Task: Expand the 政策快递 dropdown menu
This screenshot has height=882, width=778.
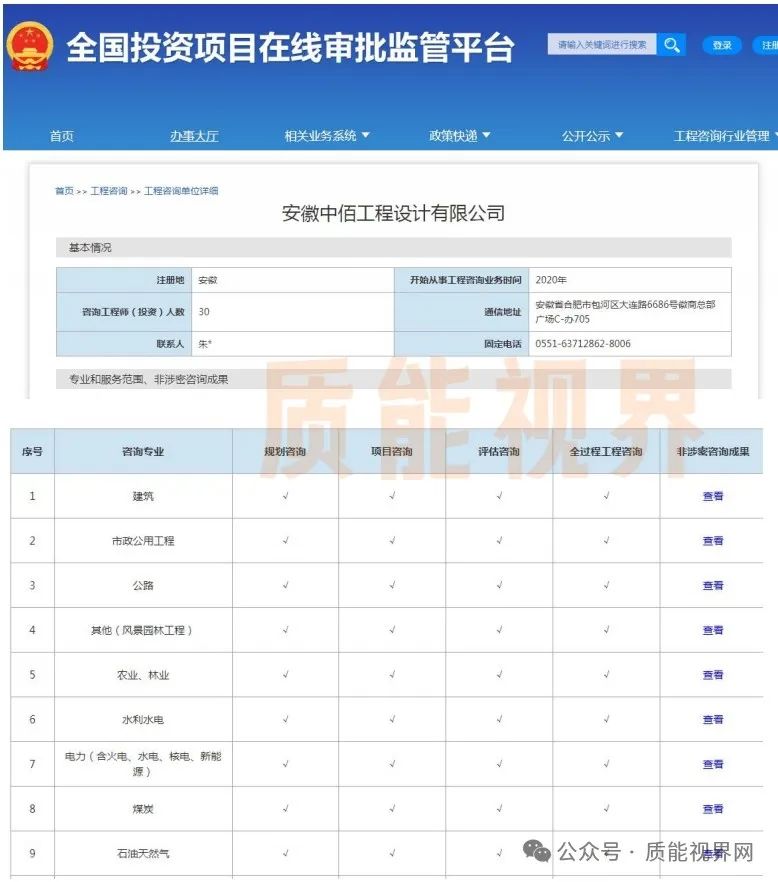Action: (460, 136)
